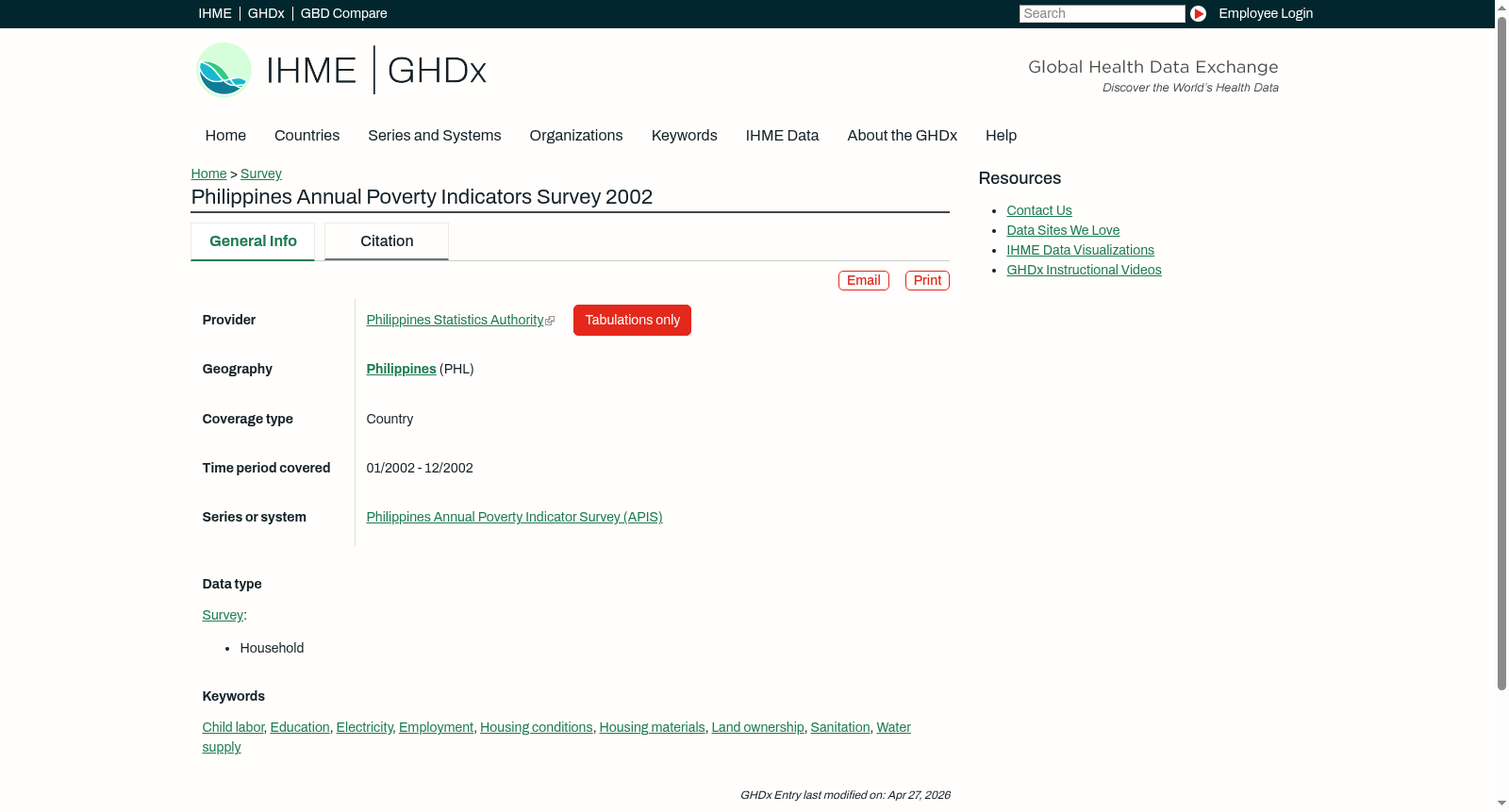Open Philippines Annual Poverty Indicator Survey (APIS) link
Viewport: 1509px width, 812px height.
[x=515, y=517]
